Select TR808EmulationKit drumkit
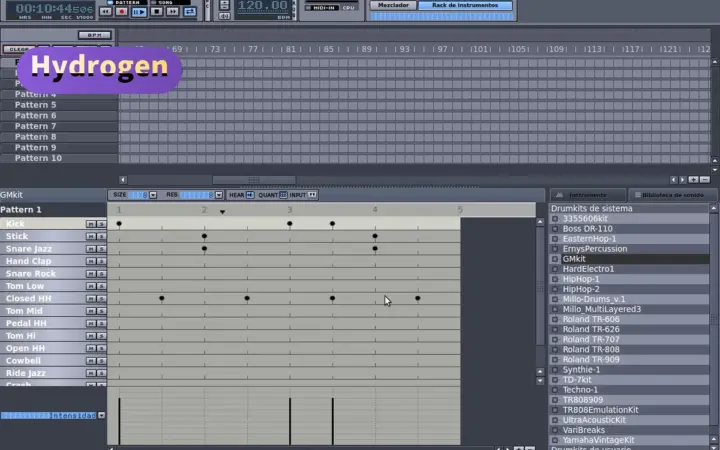Image resolution: width=720 pixels, height=450 pixels. [x=600, y=410]
